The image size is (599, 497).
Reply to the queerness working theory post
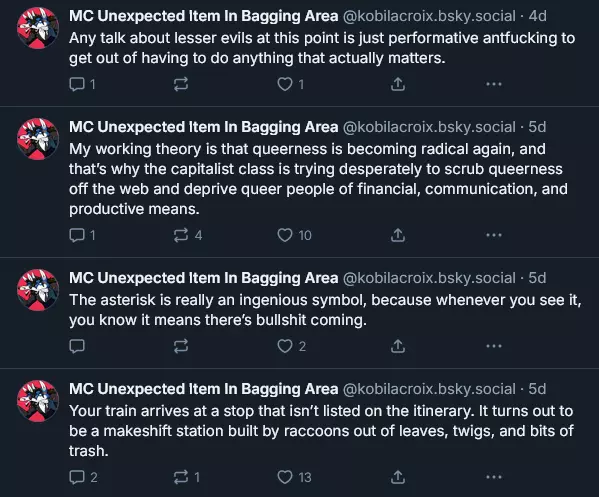pyautogui.click(x=82, y=235)
